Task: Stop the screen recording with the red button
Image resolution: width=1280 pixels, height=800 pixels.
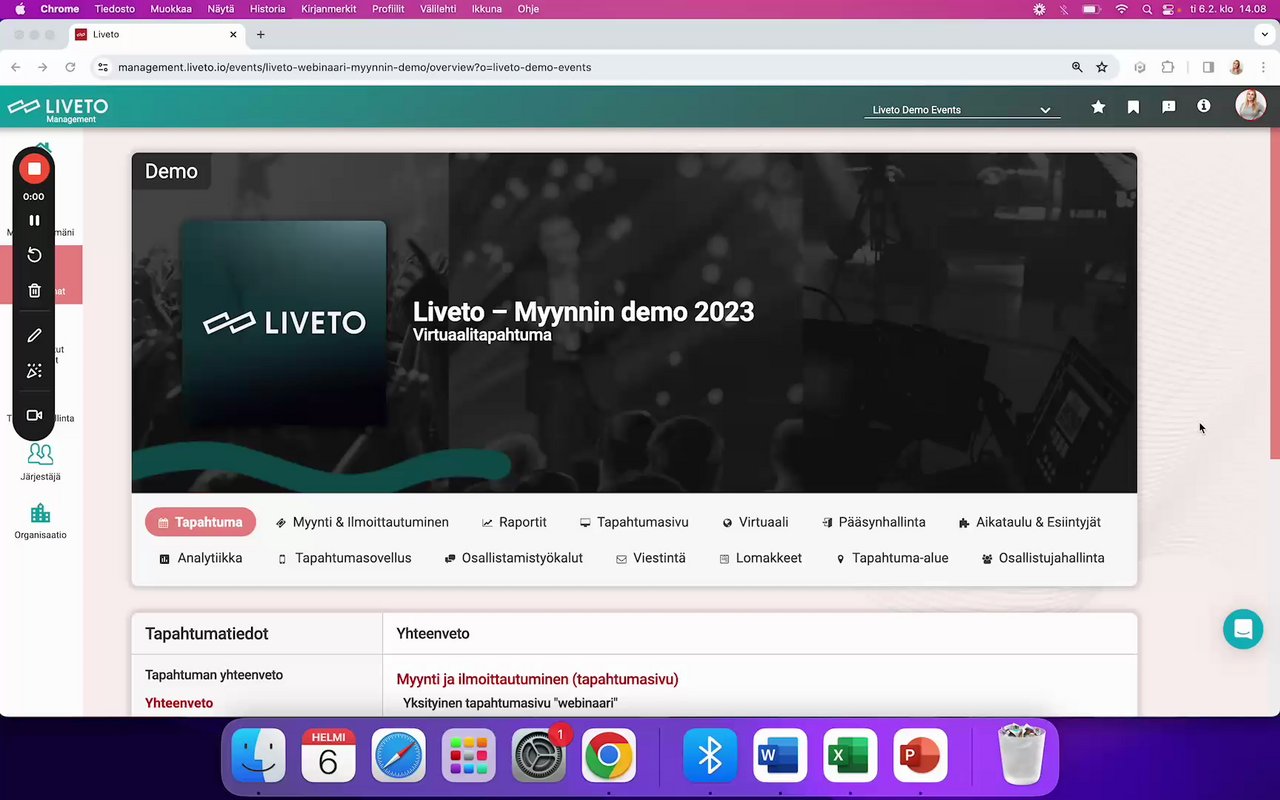Action: pyautogui.click(x=34, y=169)
